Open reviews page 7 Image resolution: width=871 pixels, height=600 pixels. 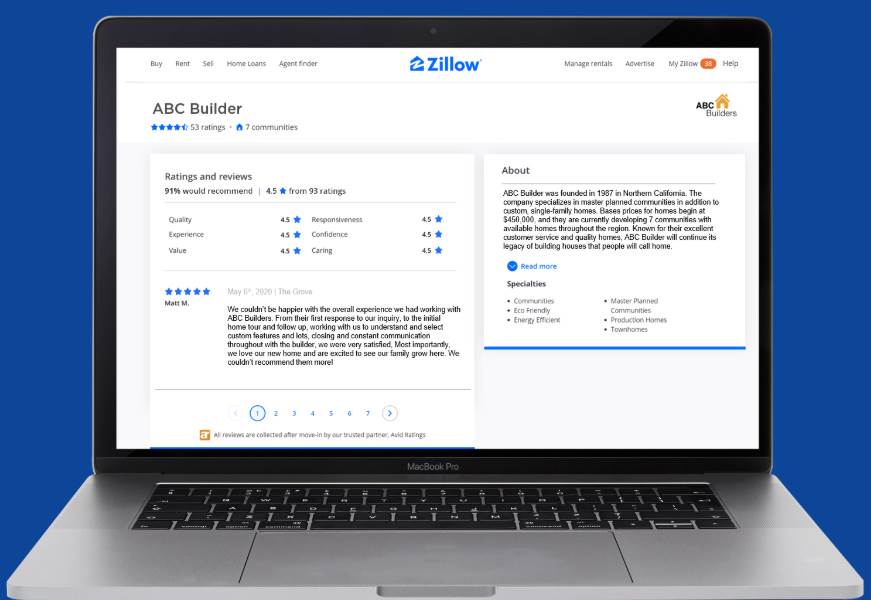click(x=367, y=413)
